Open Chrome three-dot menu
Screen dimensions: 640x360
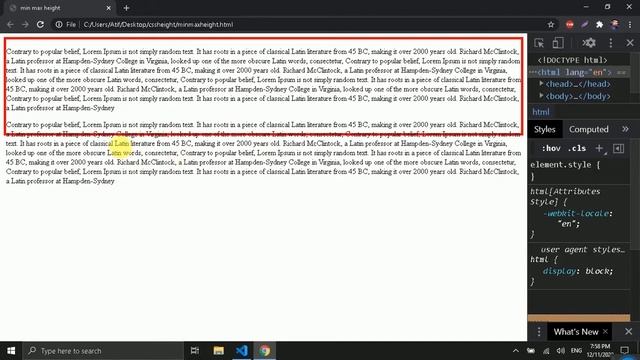point(630,24)
